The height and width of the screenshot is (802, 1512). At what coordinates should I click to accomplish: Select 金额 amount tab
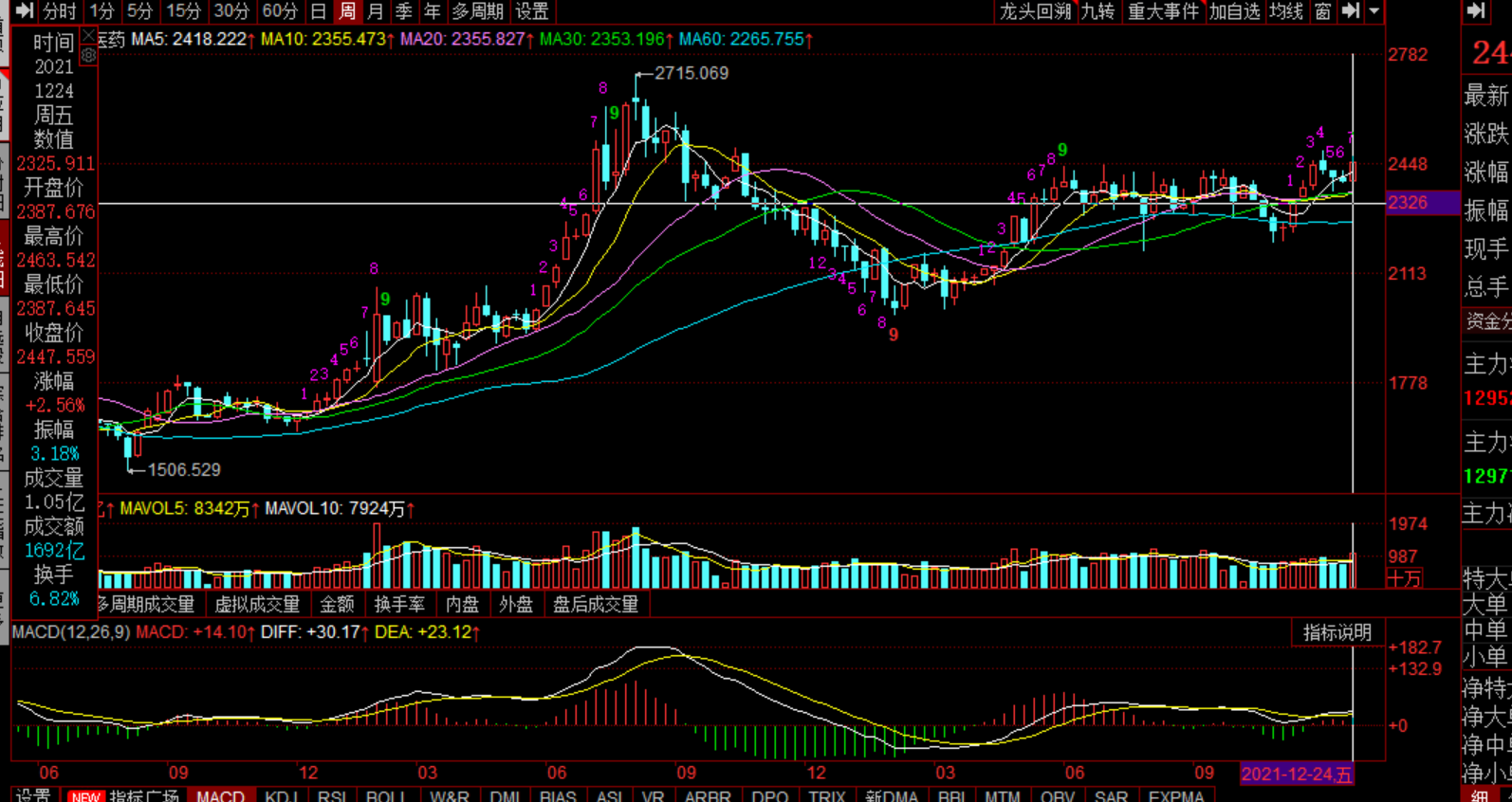tap(337, 604)
